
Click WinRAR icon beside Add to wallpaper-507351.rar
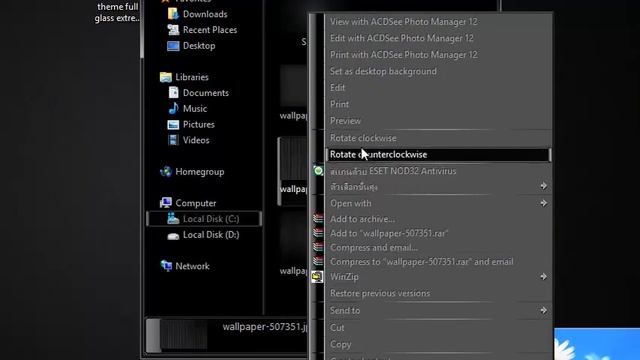[x=318, y=233]
